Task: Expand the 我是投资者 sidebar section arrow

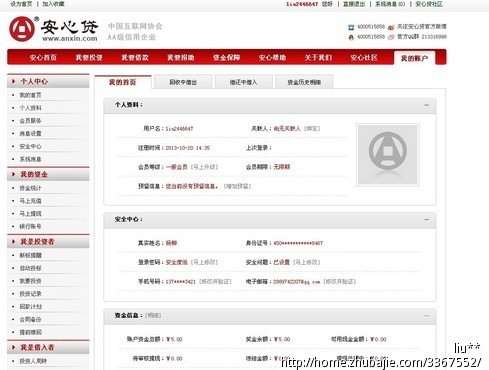Action: 14,242
